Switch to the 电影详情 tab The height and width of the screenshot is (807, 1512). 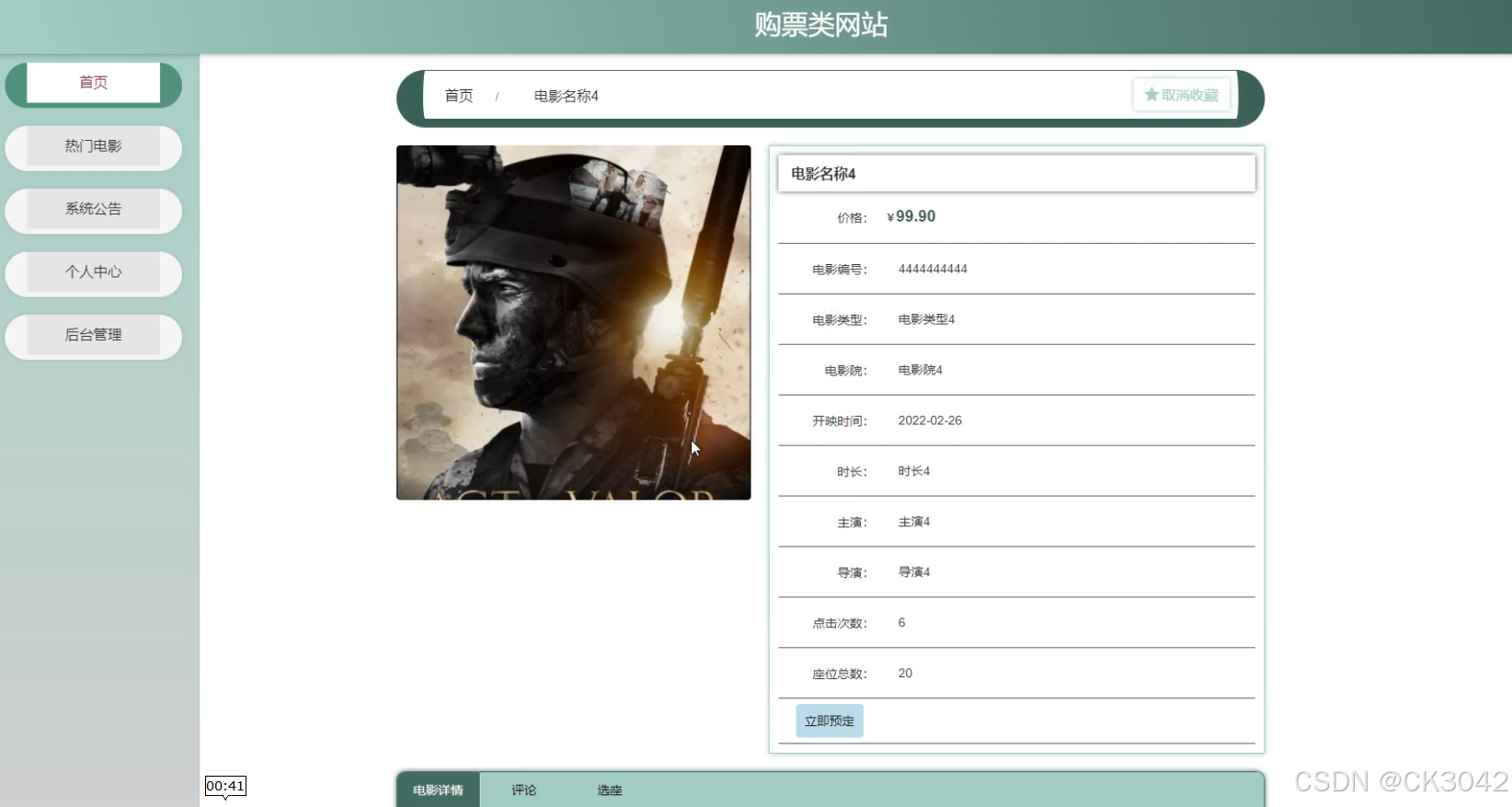click(438, 790)
